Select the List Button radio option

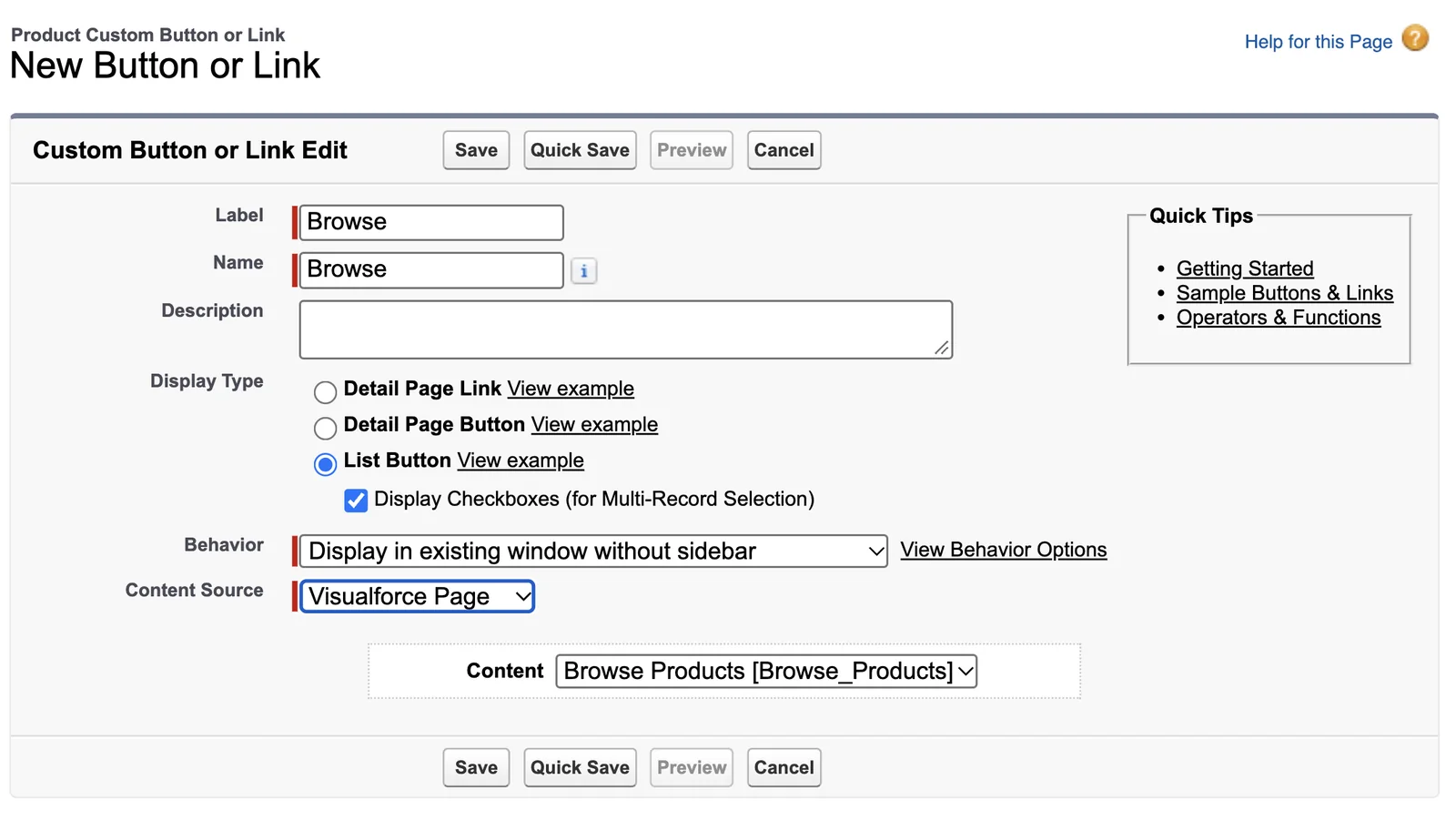click(x=325, y=464)
